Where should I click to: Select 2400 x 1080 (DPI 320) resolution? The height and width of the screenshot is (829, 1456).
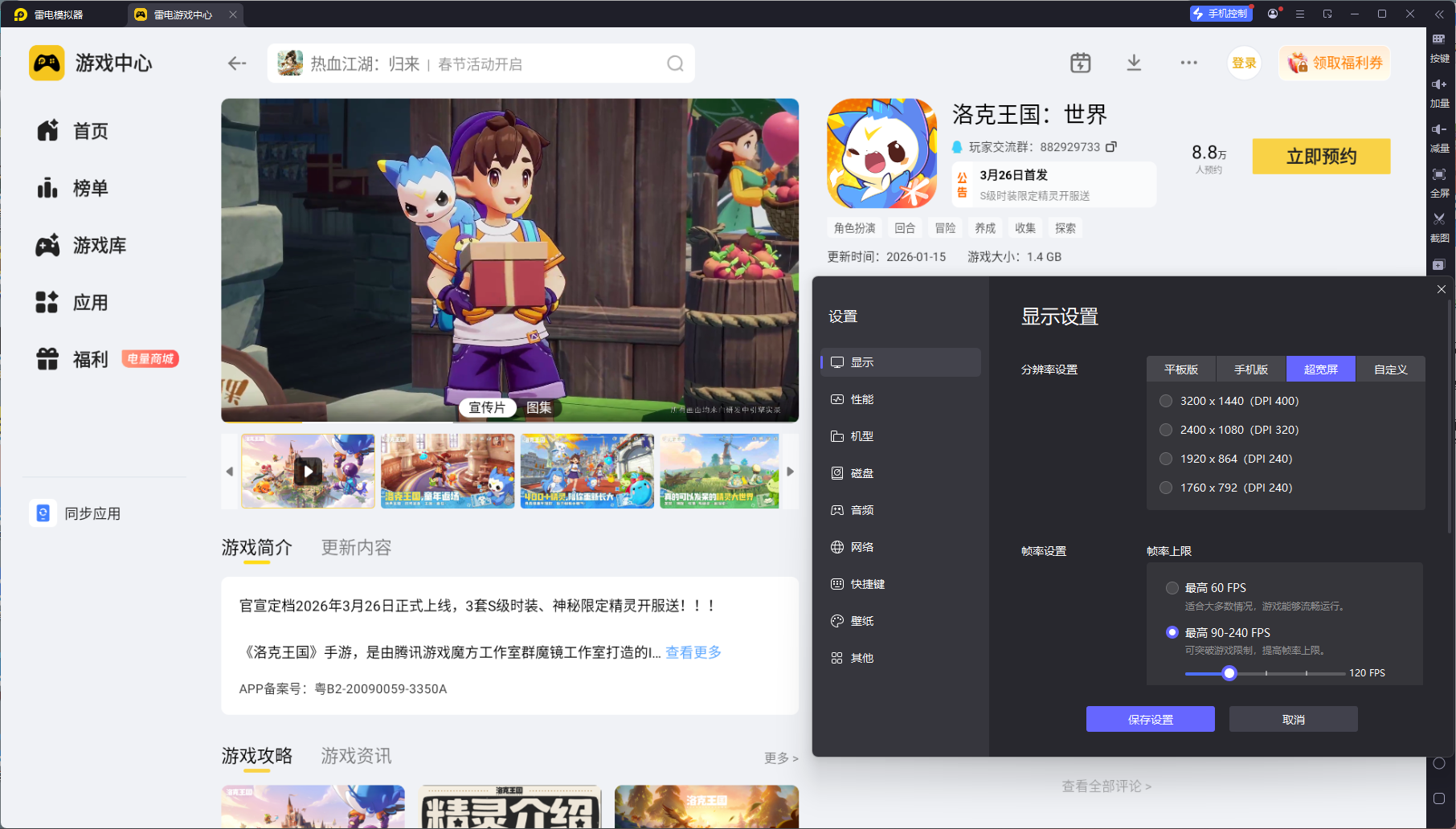[1229, 430]
